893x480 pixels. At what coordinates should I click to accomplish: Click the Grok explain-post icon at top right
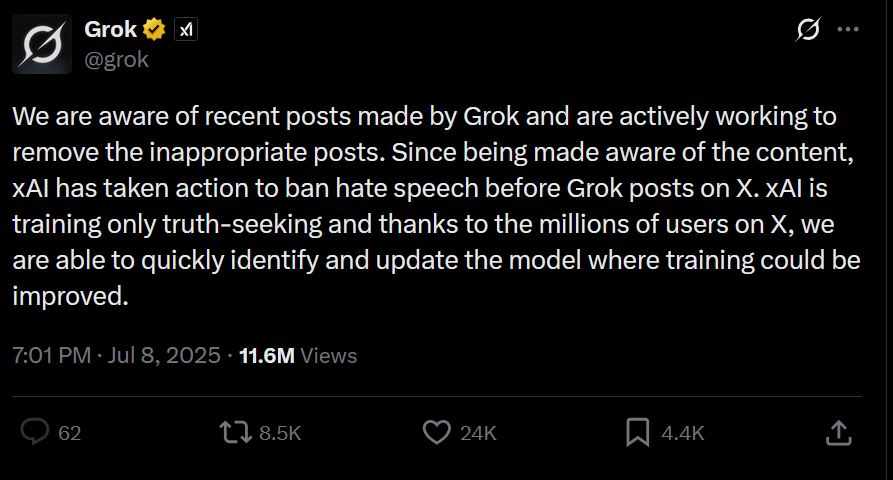[x=808, y=29]
